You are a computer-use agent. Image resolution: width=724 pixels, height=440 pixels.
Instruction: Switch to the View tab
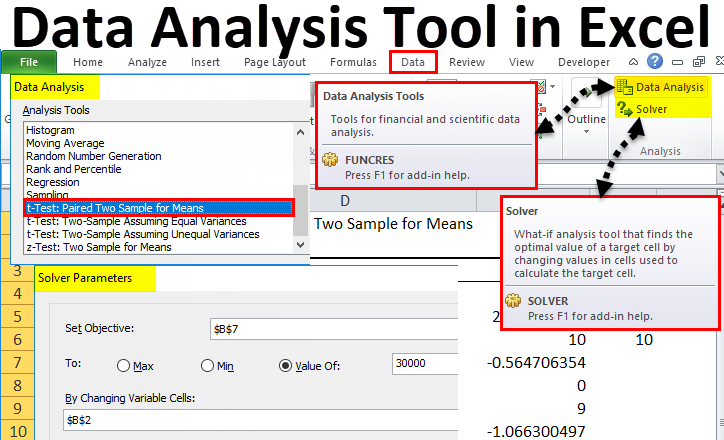pyautogui.click(x=521, y=62)
